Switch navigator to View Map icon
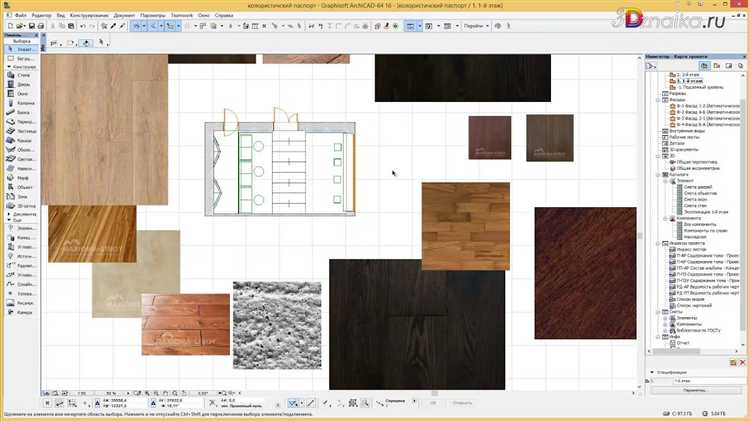 [x=717, y=66]
